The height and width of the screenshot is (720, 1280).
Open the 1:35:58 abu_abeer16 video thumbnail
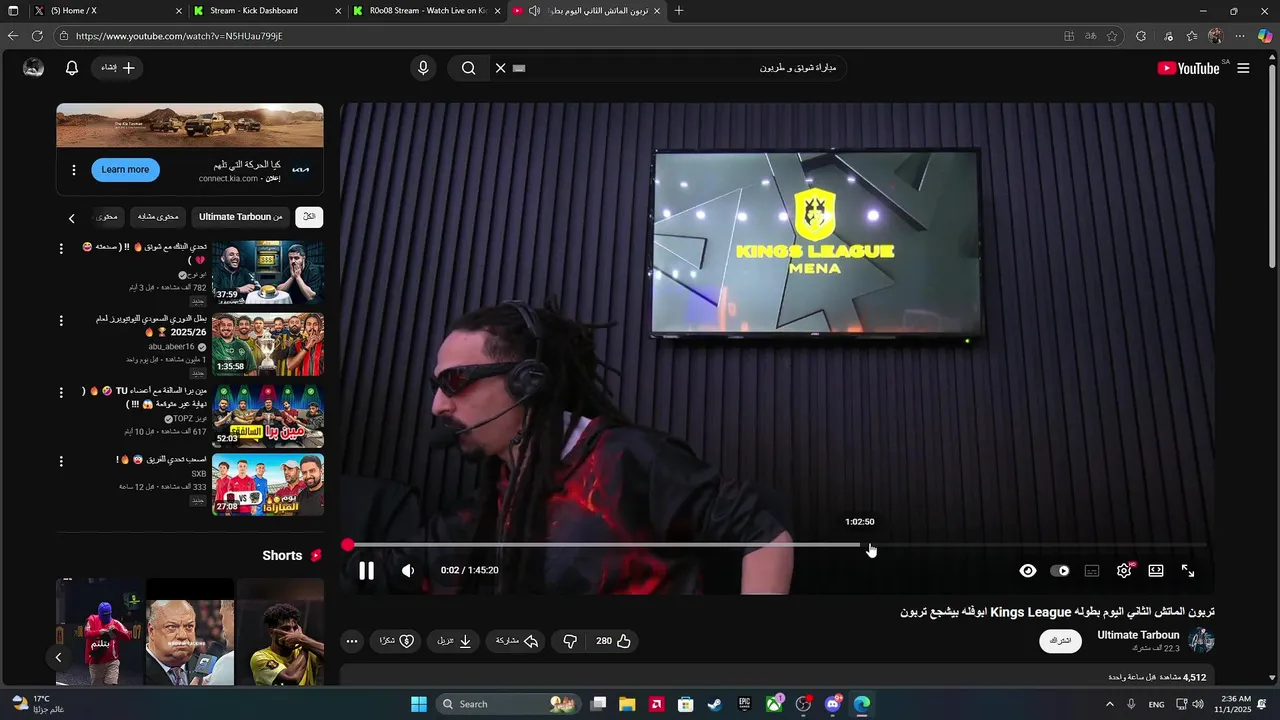tap(267, 344)
